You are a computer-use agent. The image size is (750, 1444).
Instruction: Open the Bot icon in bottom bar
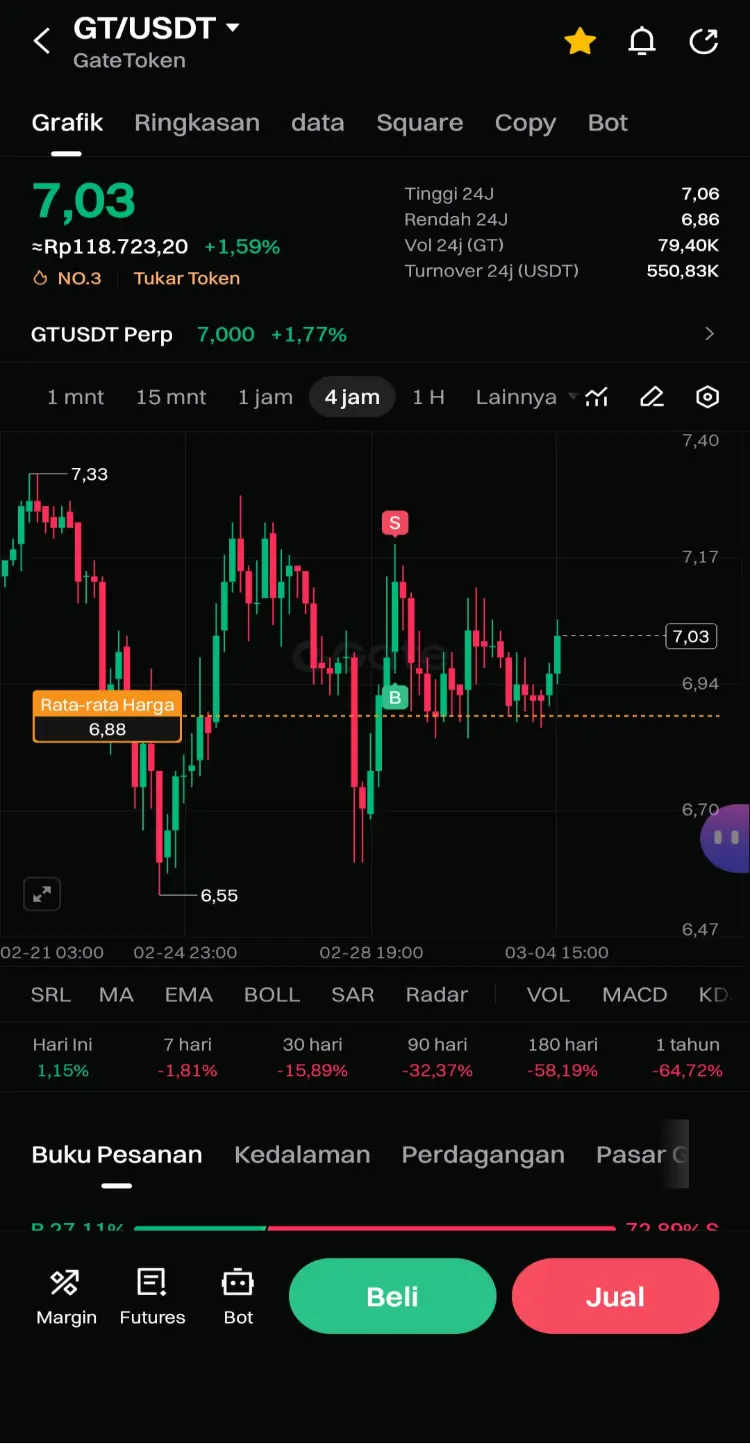click(238, 1296)
